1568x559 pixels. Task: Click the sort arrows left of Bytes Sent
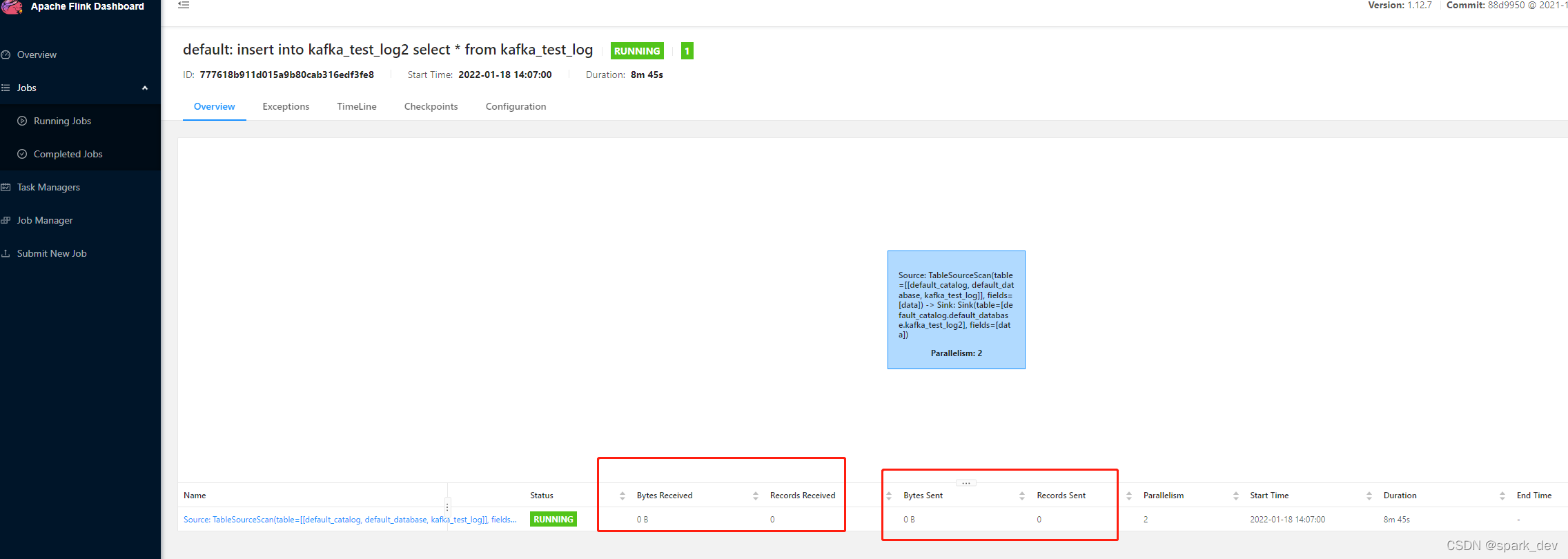click(889, 496)
